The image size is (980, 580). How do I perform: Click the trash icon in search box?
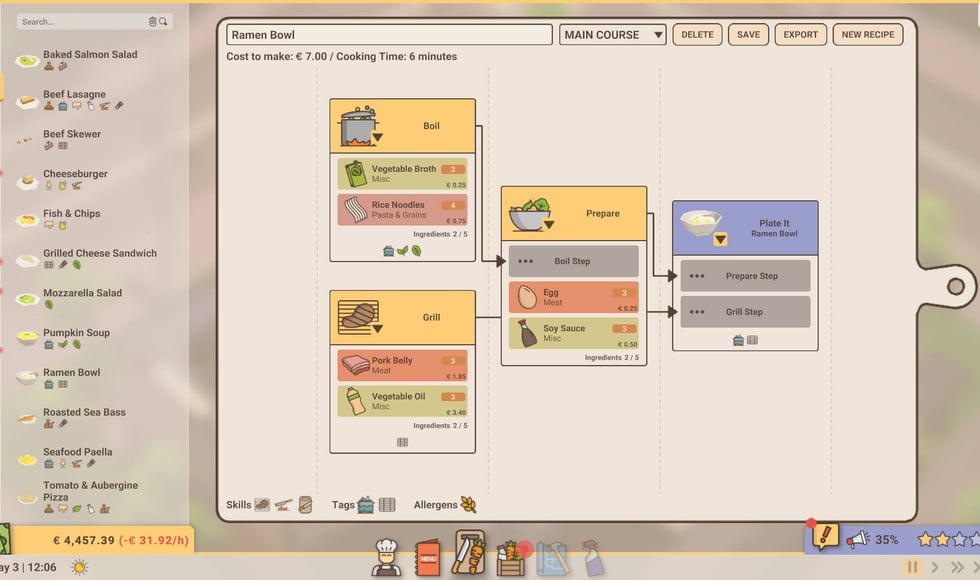point(152,22)
